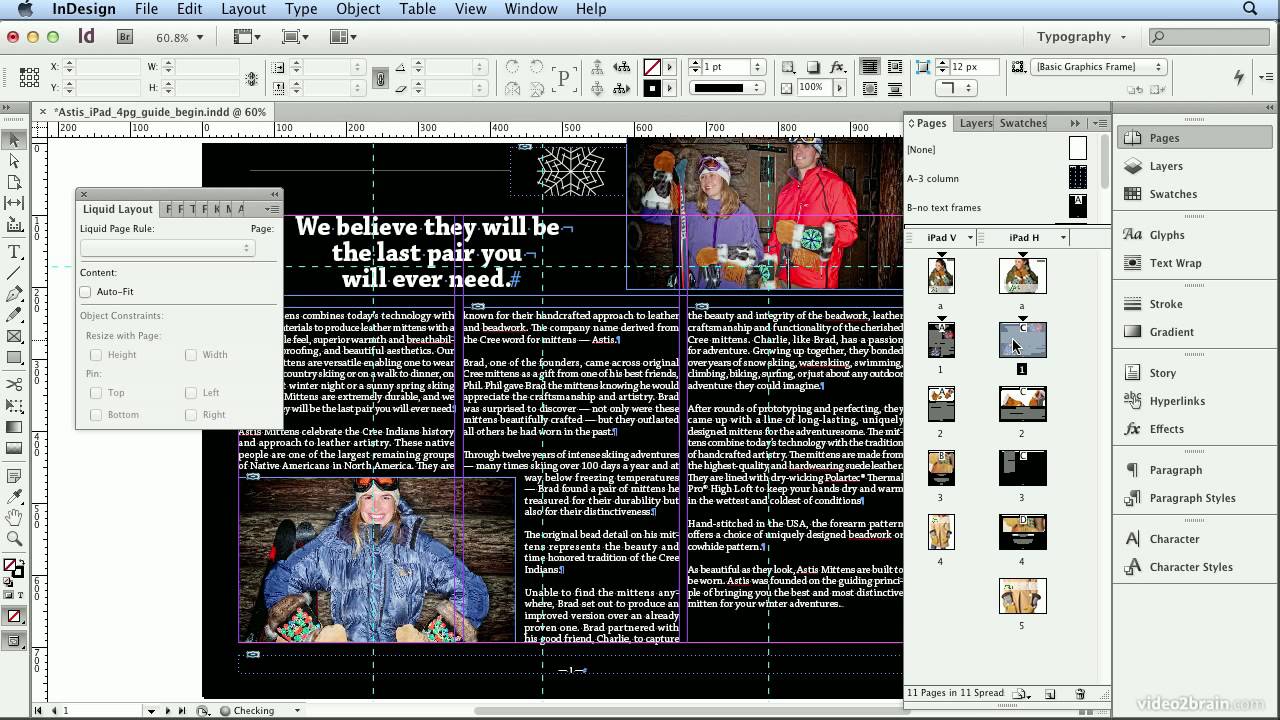Select the Type tool
Image resolution: width=1280 pixels, height=720 pixels.
coord(14,252)
